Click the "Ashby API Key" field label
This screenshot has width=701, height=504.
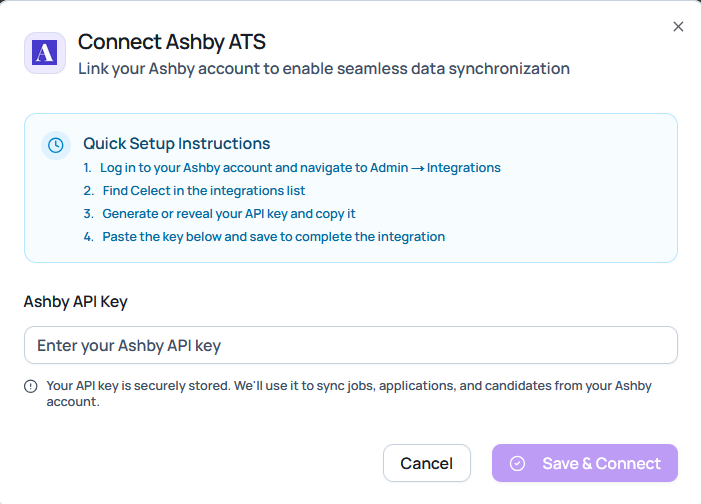pyautogui.click(x=75, y=301)
